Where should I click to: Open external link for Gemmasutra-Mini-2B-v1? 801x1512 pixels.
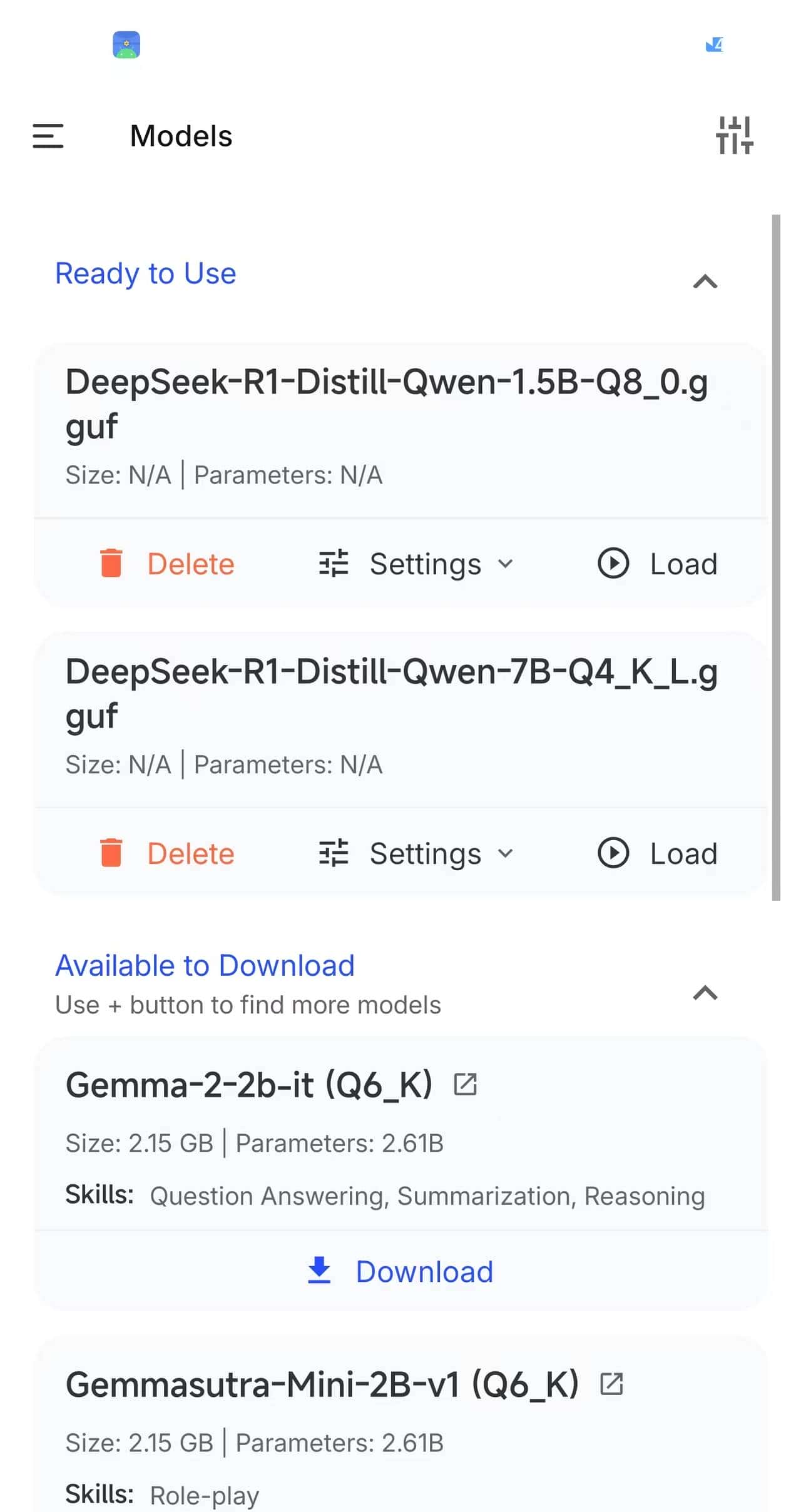(x=611, y=1384)
